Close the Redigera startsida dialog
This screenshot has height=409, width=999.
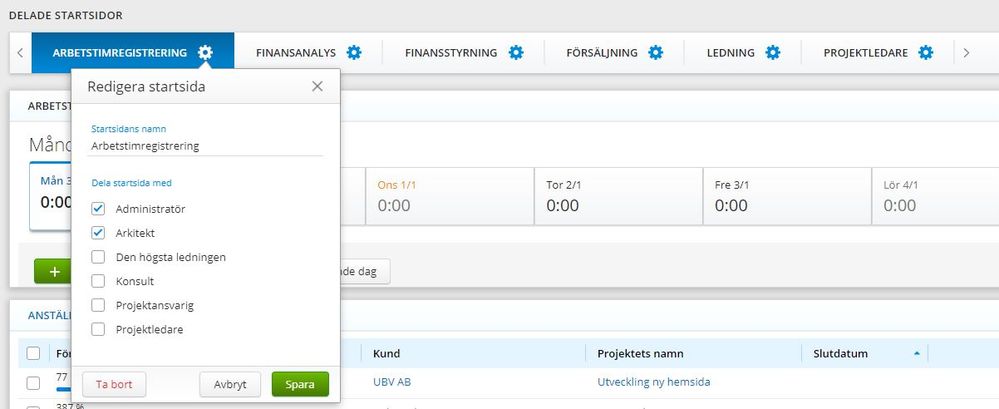[x=317, y=87]
